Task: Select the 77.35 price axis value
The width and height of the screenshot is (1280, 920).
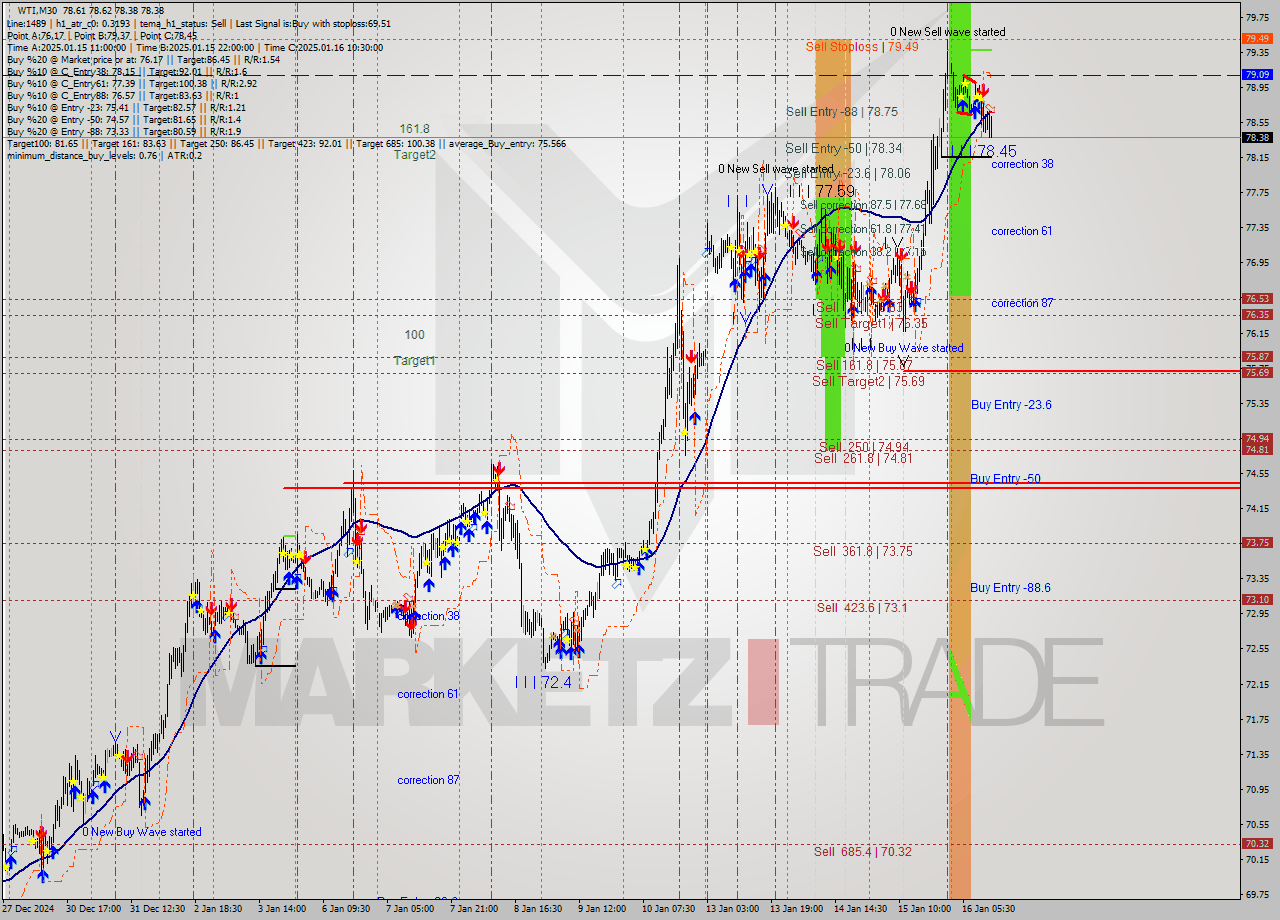Action: (1257, 228)
